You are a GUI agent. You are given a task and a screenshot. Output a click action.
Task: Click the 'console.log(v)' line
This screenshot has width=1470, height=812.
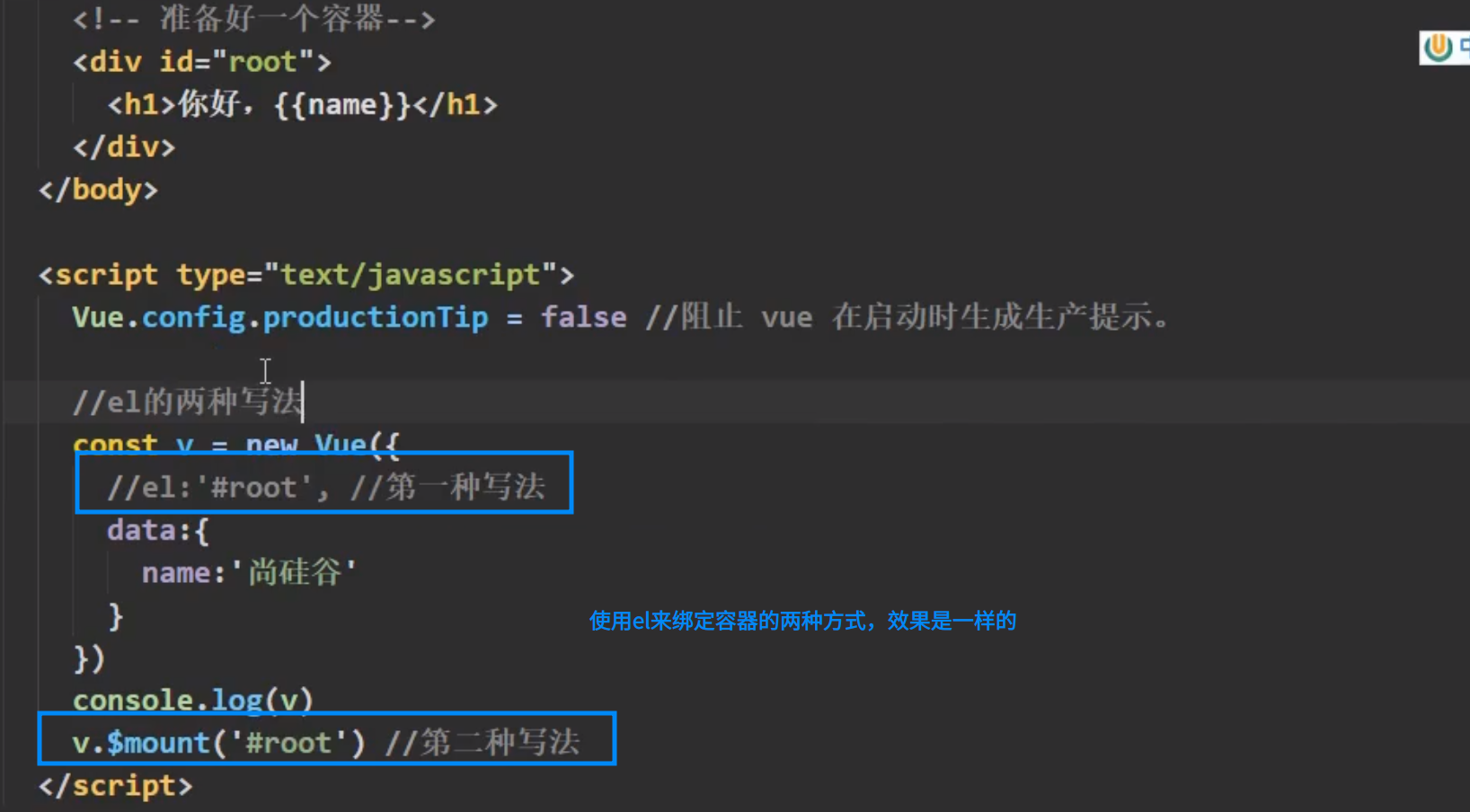(x=193, y=700)
